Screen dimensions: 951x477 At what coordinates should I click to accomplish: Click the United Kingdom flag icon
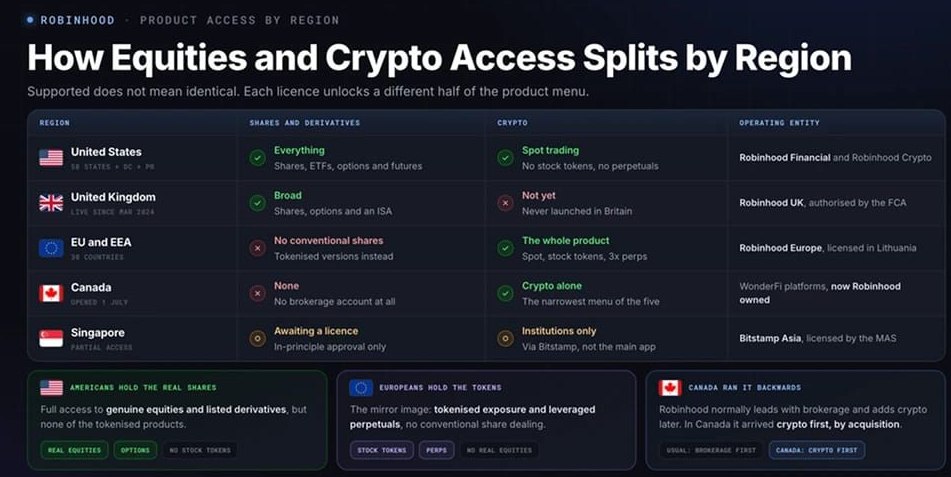click(x=51, y=203)
